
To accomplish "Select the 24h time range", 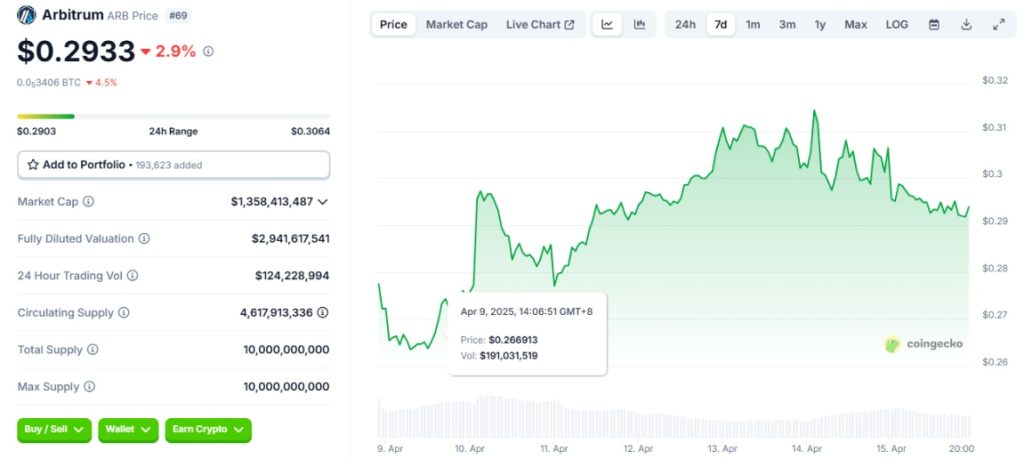I will pyautogui.click(x=685, y=25).
